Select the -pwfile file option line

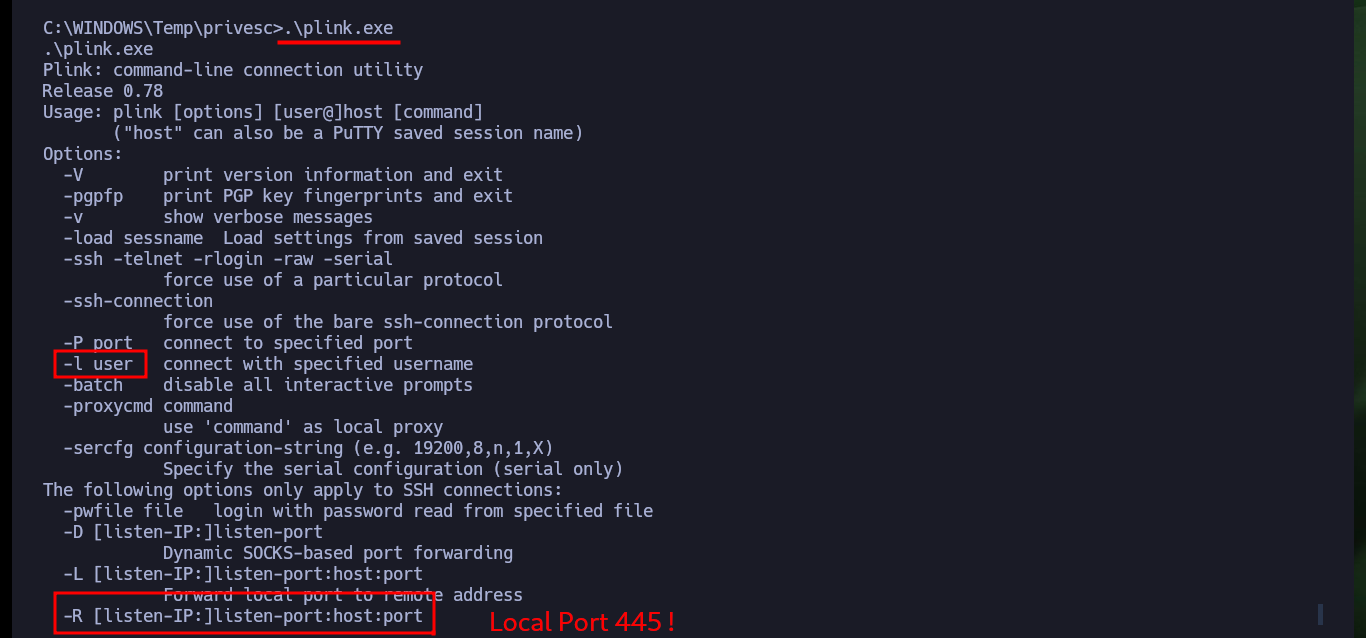[358, 511]
